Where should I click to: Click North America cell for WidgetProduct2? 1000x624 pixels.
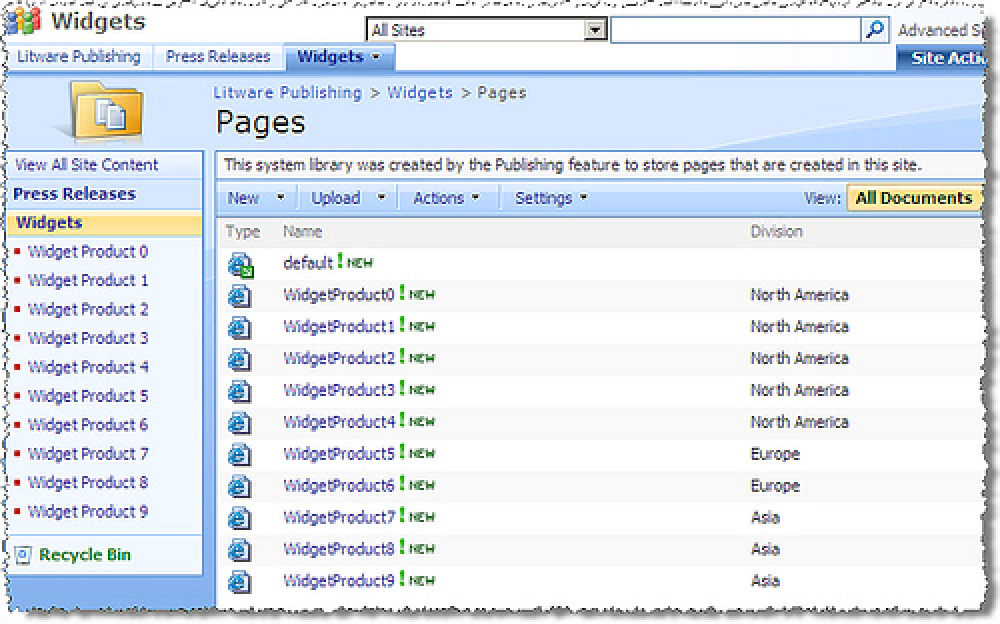(800, 359)
